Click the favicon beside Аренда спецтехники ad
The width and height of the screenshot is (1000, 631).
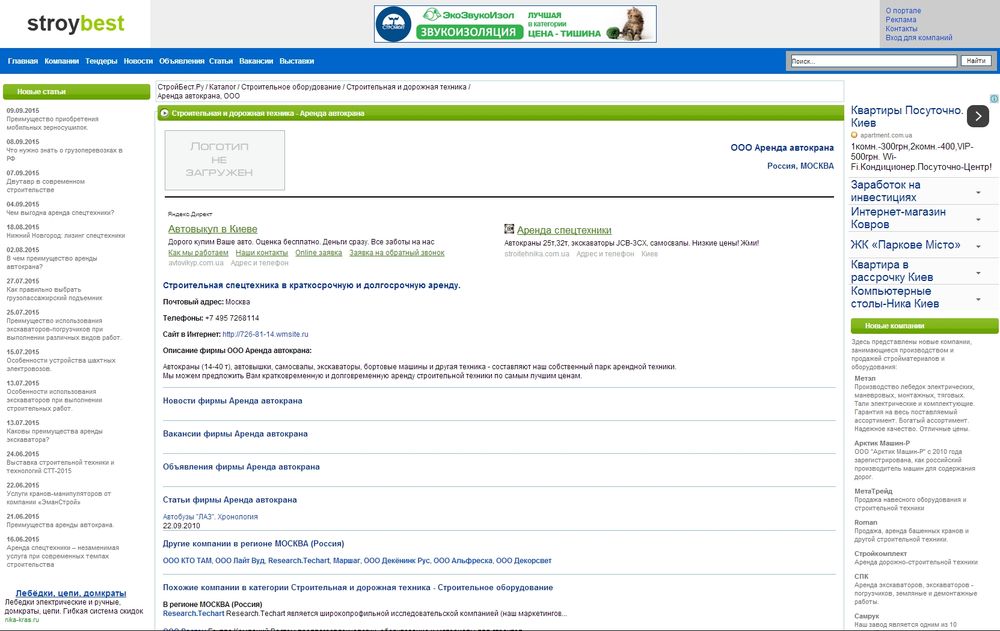[x=509, y=229]
